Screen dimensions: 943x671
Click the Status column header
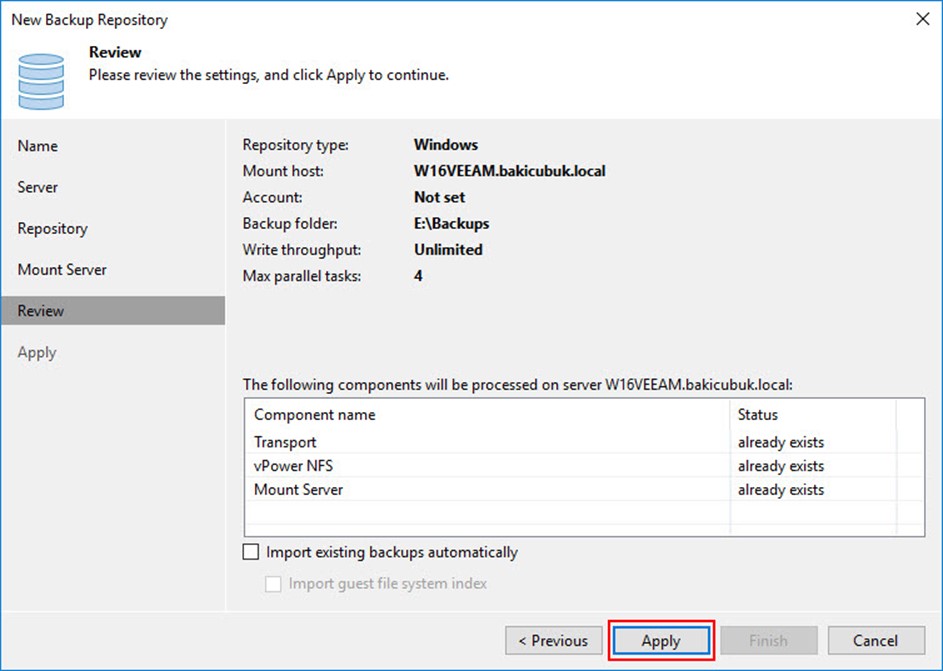(x=757, y=414)
